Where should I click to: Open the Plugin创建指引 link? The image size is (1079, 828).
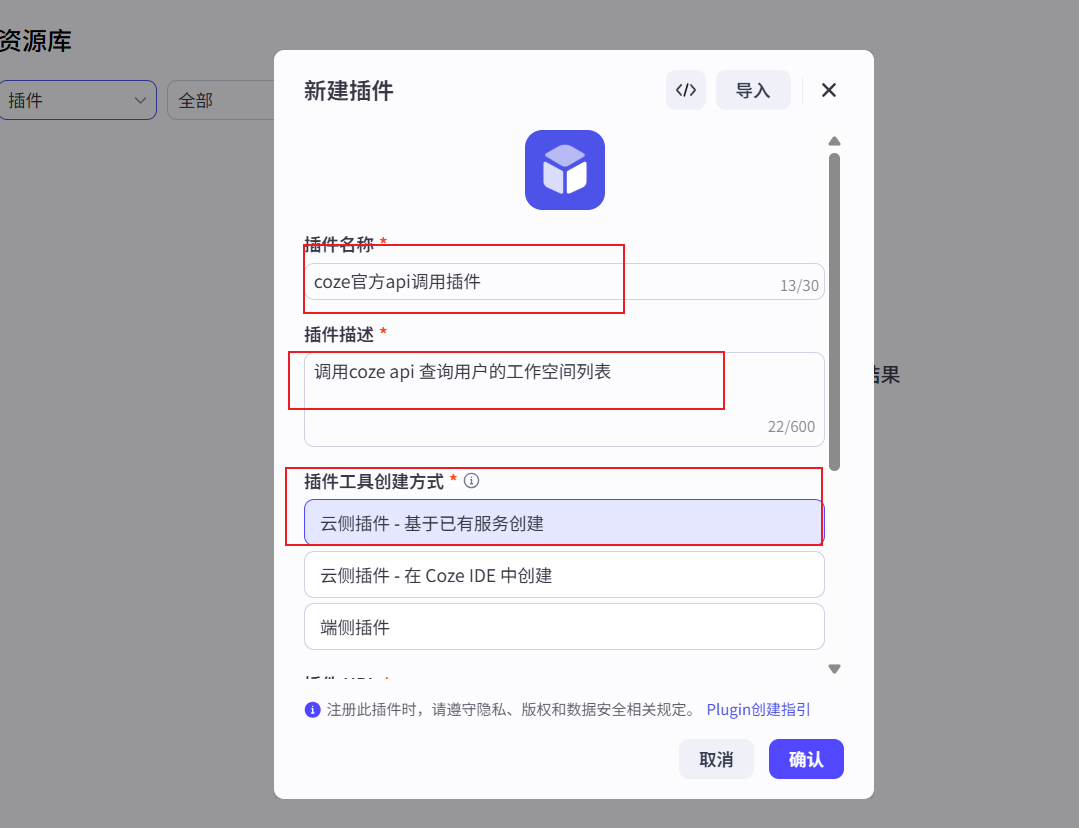pos(758,710)
